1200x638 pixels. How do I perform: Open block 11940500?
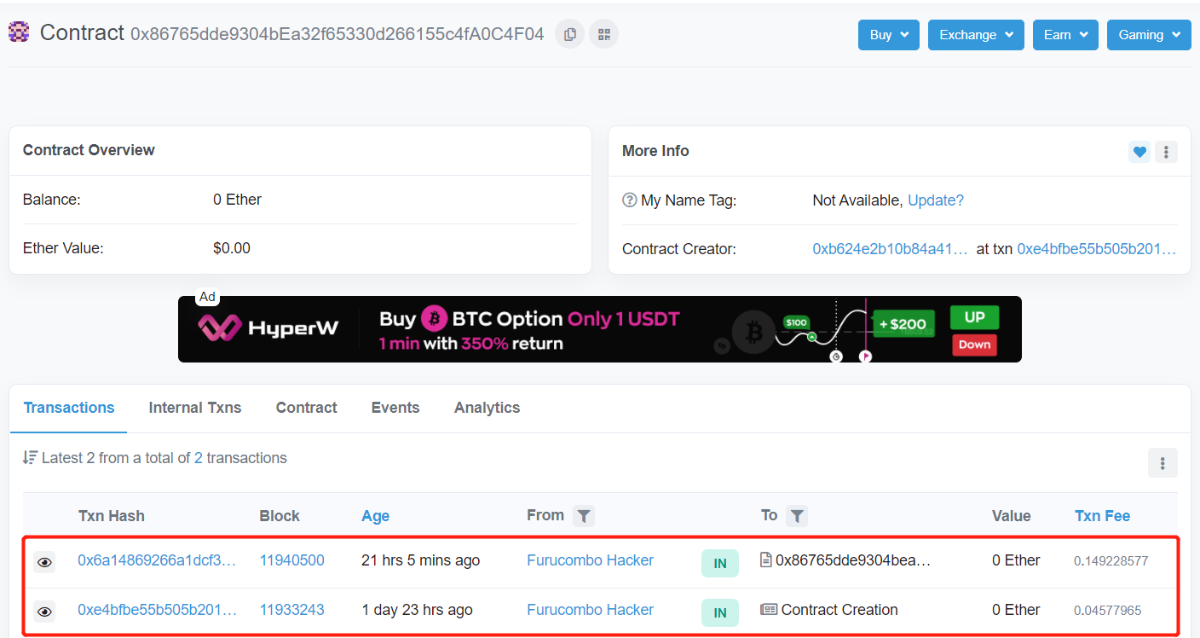[x=292, y=560]
